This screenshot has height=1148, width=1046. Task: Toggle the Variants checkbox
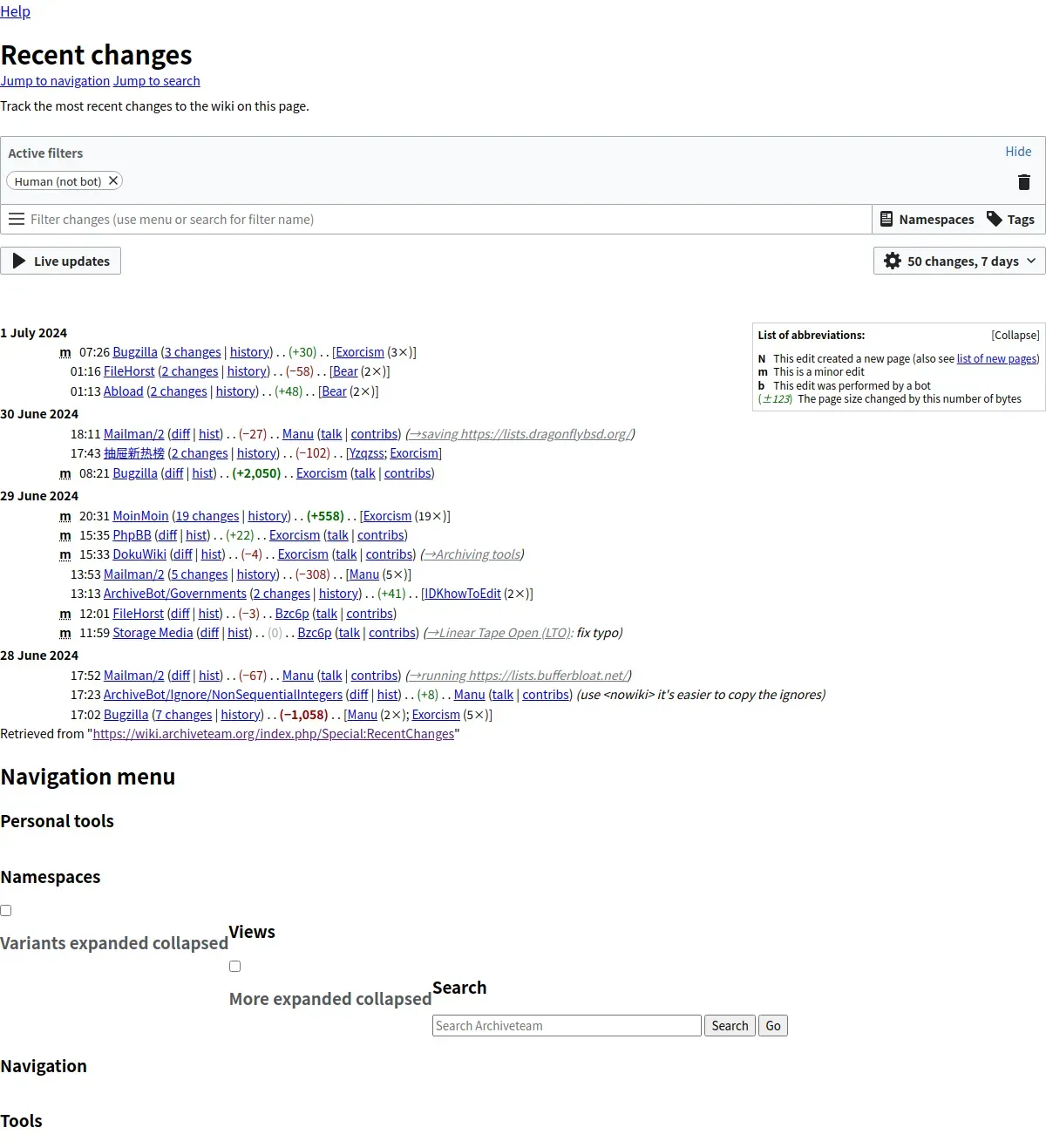pyautogui.click(x=6, y=911)
